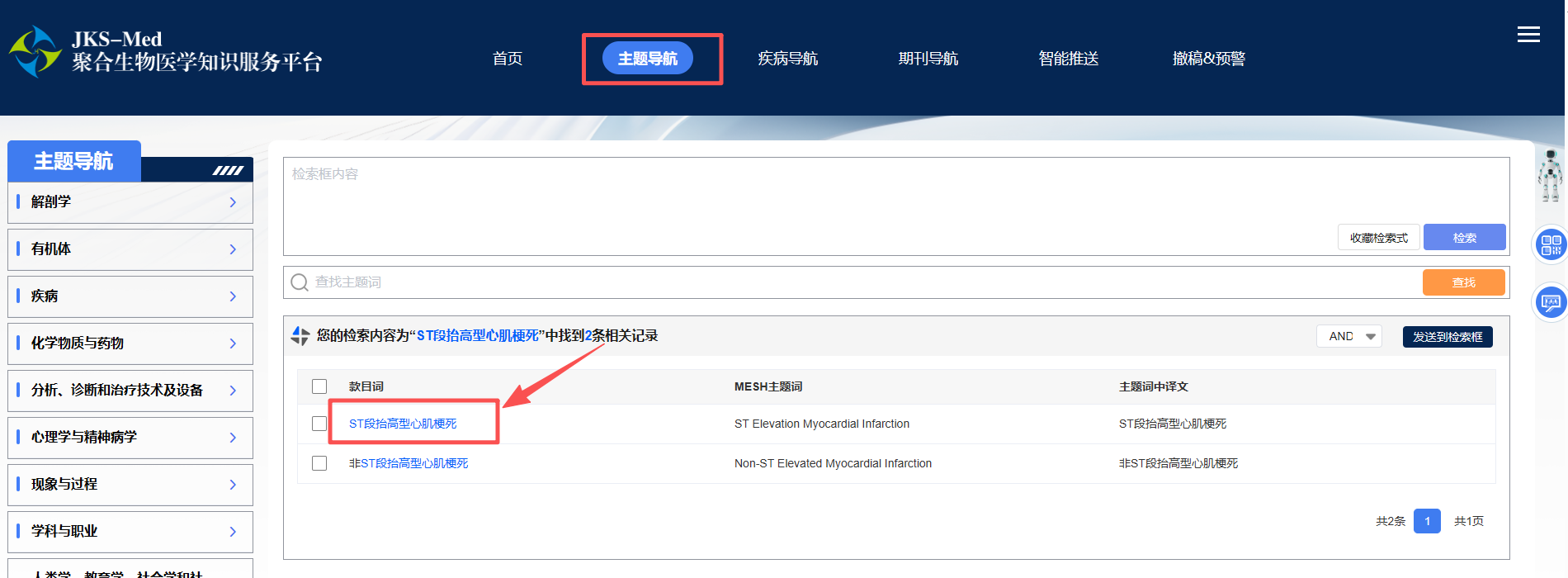This screenshot has height=578, width=1568.
Task: Click the striped icon on sidebar header
Action: [x=228, y=171]
